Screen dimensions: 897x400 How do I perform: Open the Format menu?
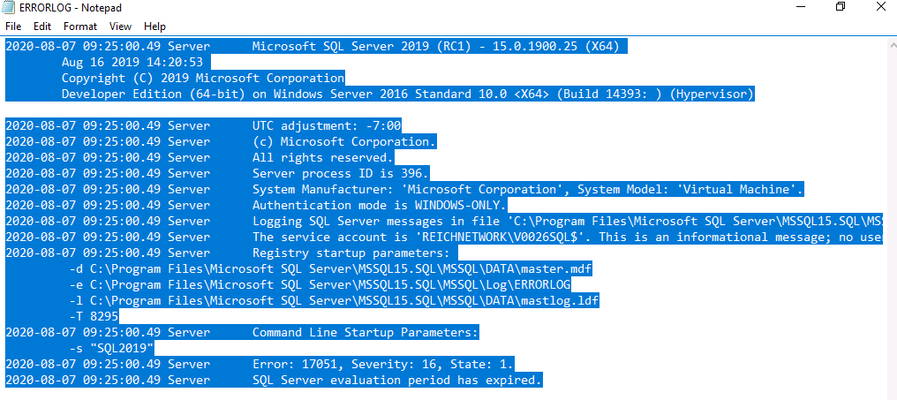click(80, 26)
